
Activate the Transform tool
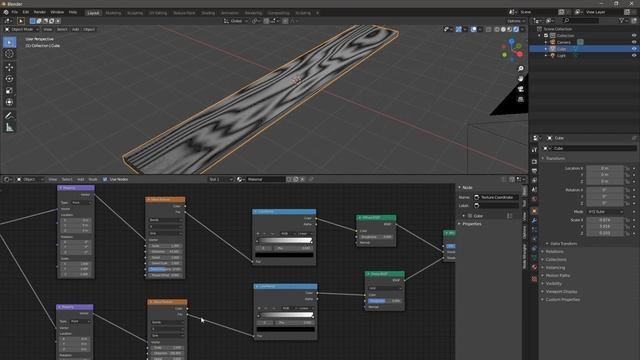point(9,102)
